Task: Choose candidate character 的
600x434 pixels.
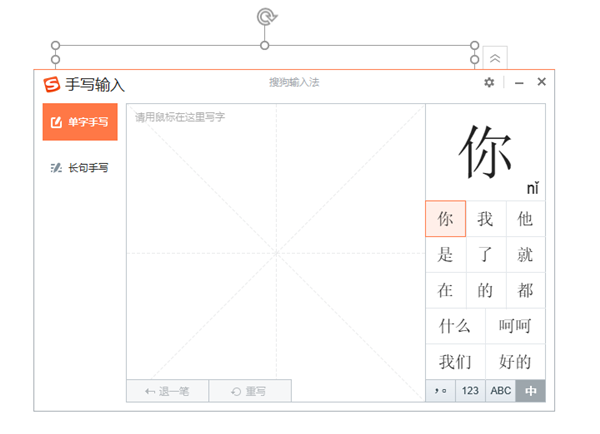Action: point(485,290)
